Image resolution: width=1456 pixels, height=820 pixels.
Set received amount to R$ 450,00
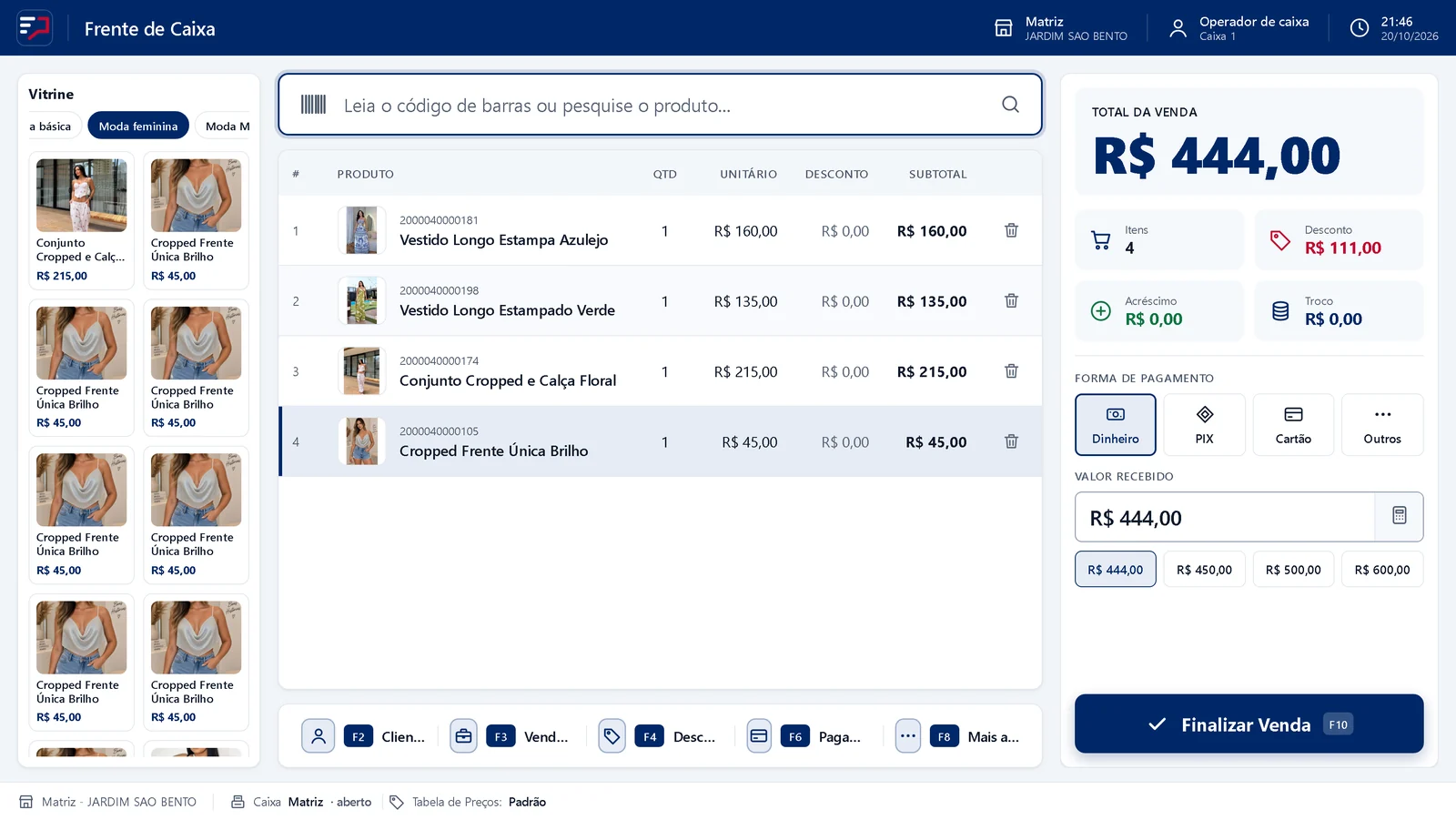(x=1204, y=570)
